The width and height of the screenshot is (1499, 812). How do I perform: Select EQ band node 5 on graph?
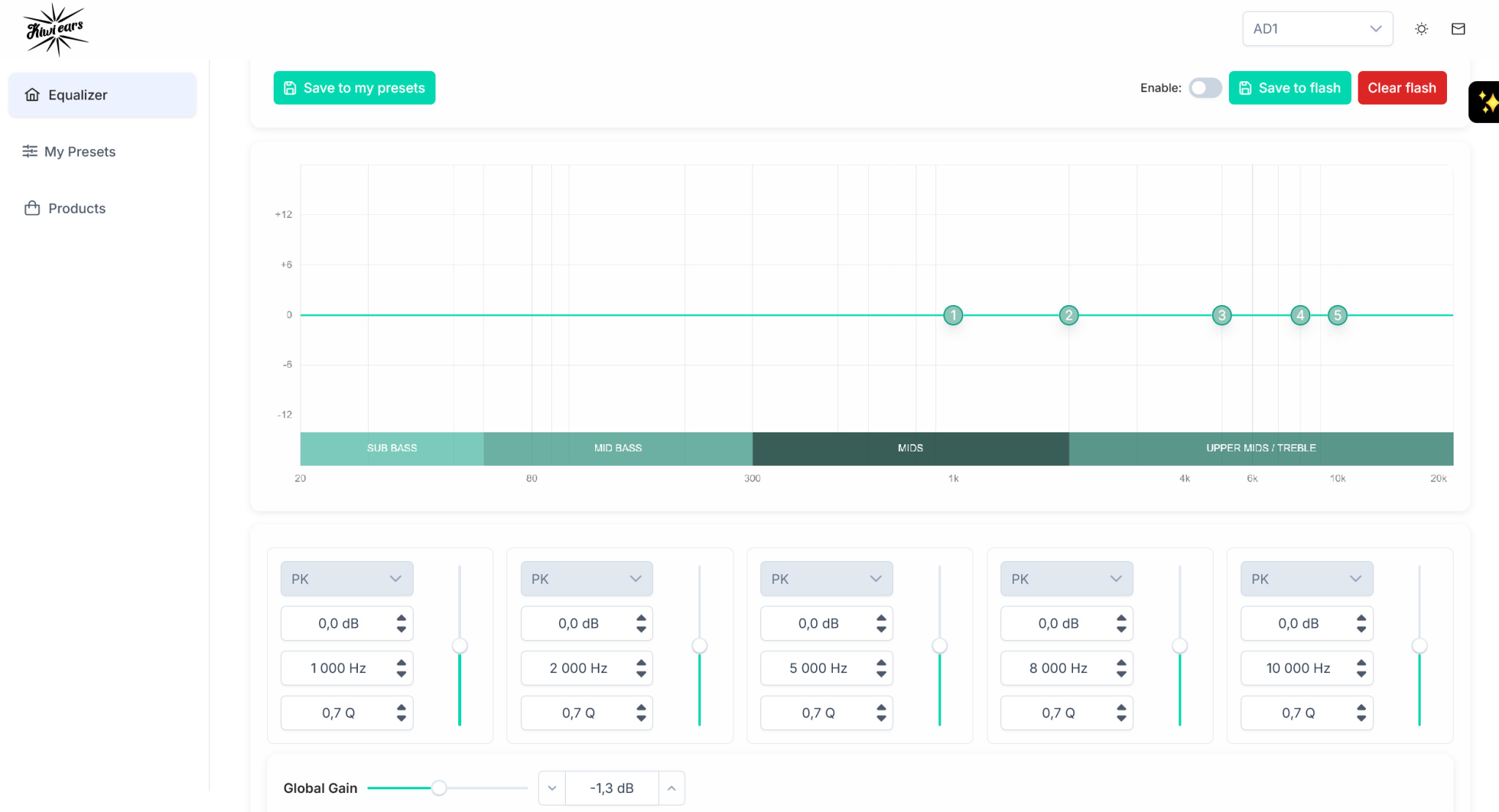(1337, 315)
